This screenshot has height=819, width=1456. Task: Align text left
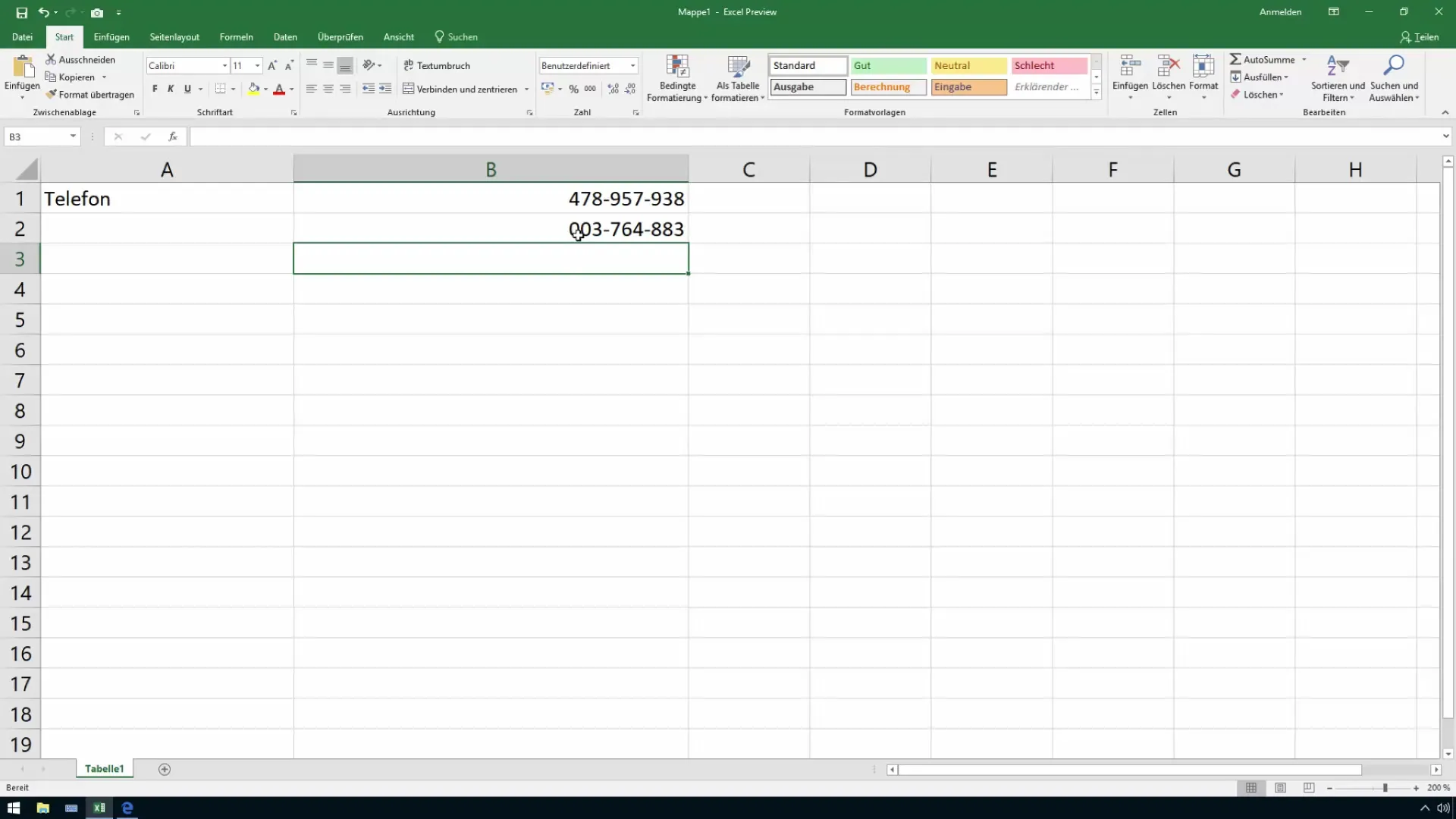(312, 89)
